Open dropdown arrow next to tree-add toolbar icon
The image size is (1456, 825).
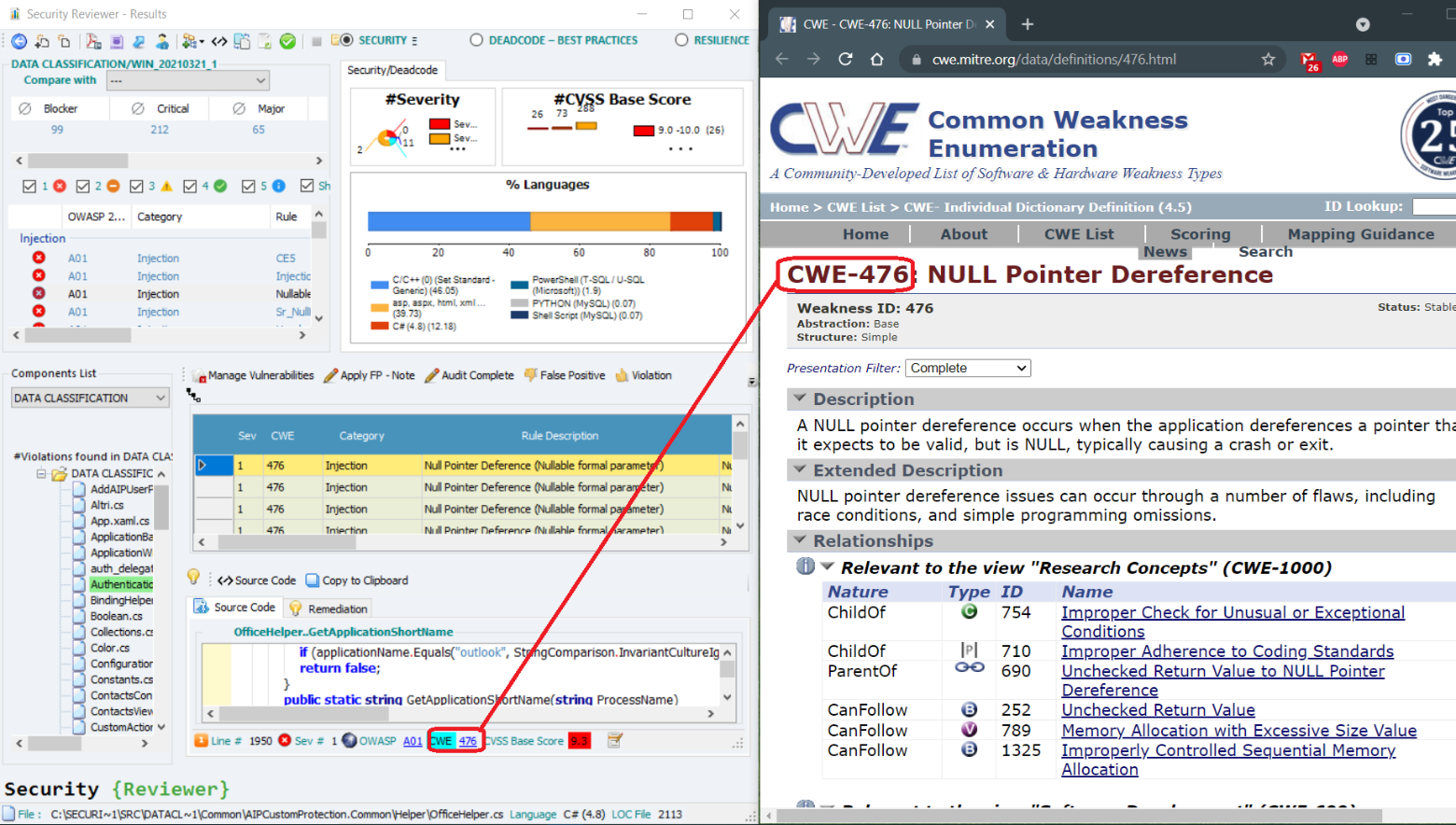pos(202,41)
